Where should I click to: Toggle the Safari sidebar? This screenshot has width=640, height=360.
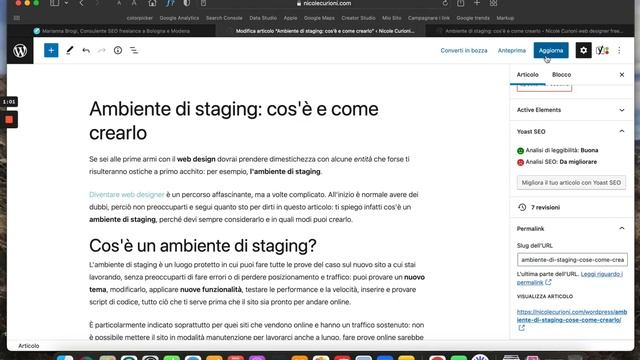point(54,3)
